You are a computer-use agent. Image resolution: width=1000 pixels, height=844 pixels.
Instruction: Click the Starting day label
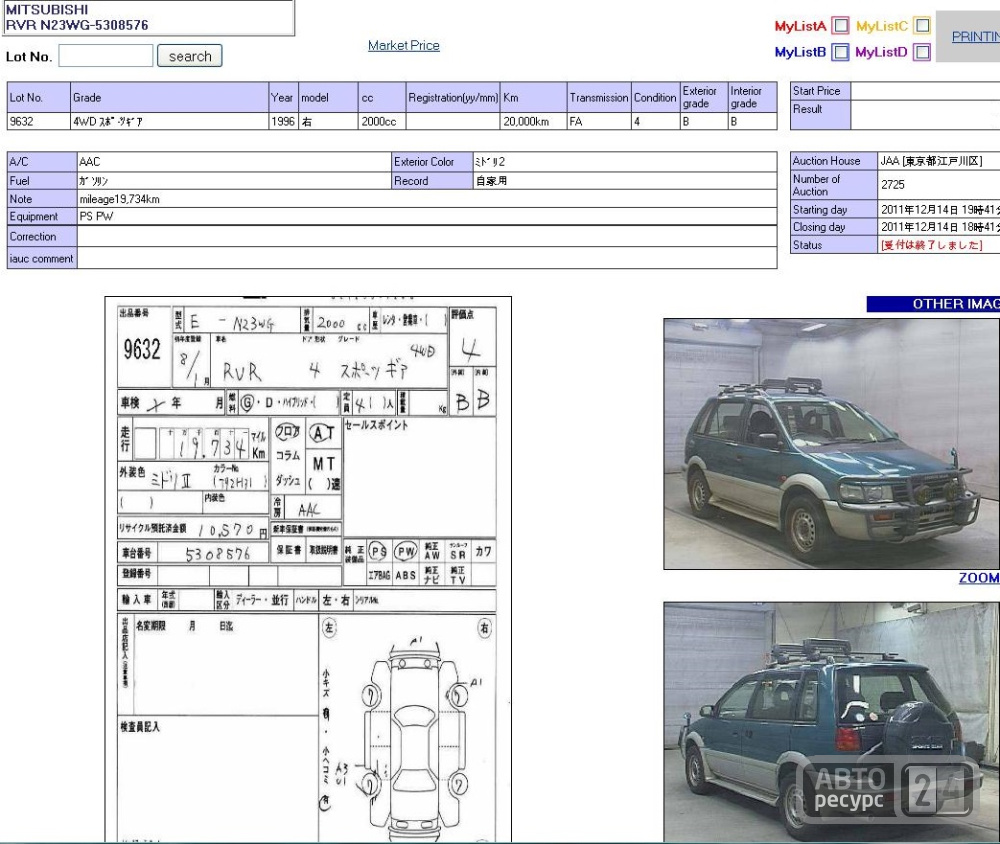(x=834, y=209)
